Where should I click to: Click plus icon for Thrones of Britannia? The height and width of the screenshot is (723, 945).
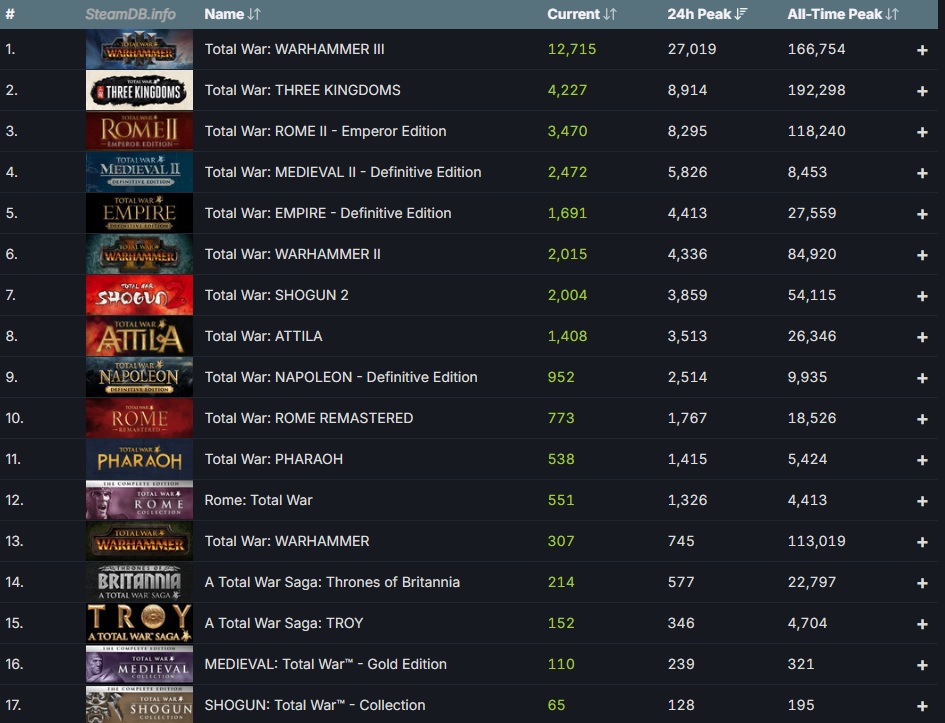(922, 583)
